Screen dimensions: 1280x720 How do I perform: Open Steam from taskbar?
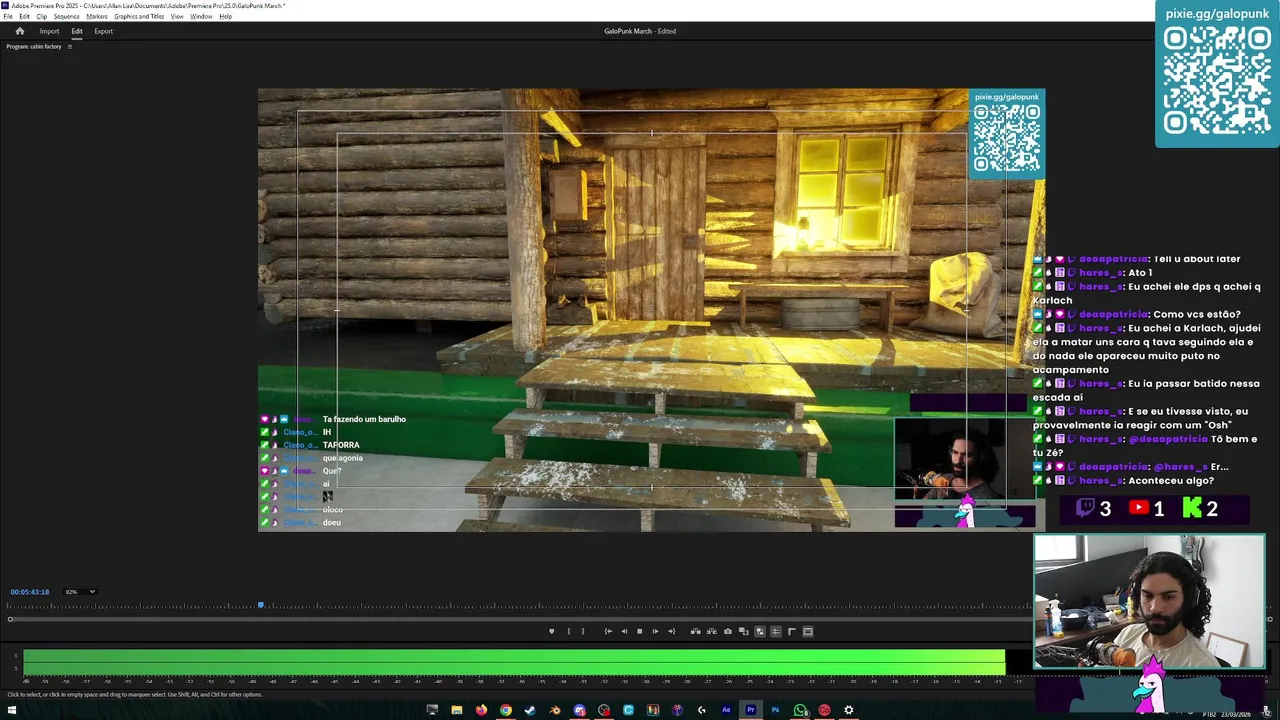[530, 710]
